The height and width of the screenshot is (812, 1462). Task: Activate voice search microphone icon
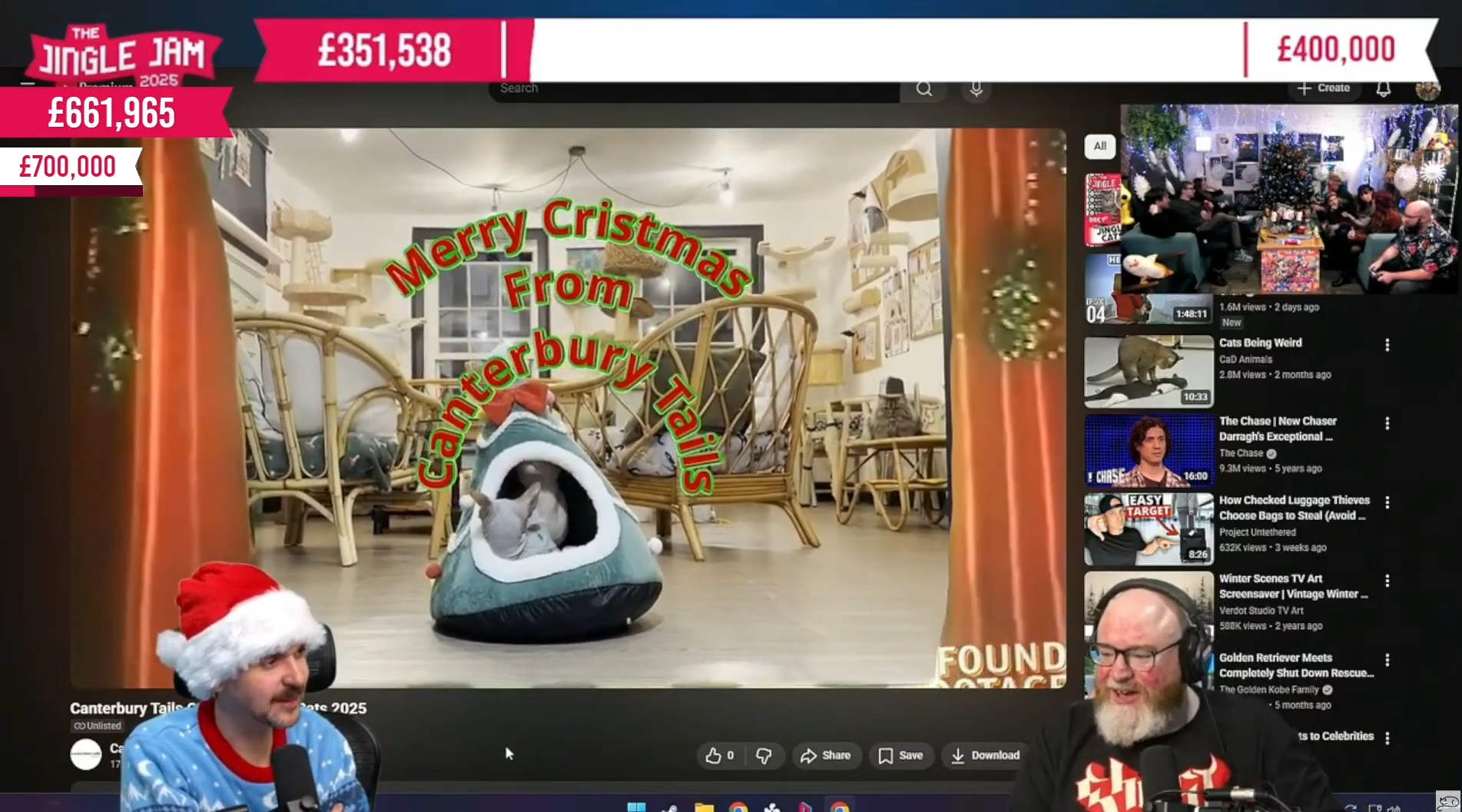pos(976,89)
